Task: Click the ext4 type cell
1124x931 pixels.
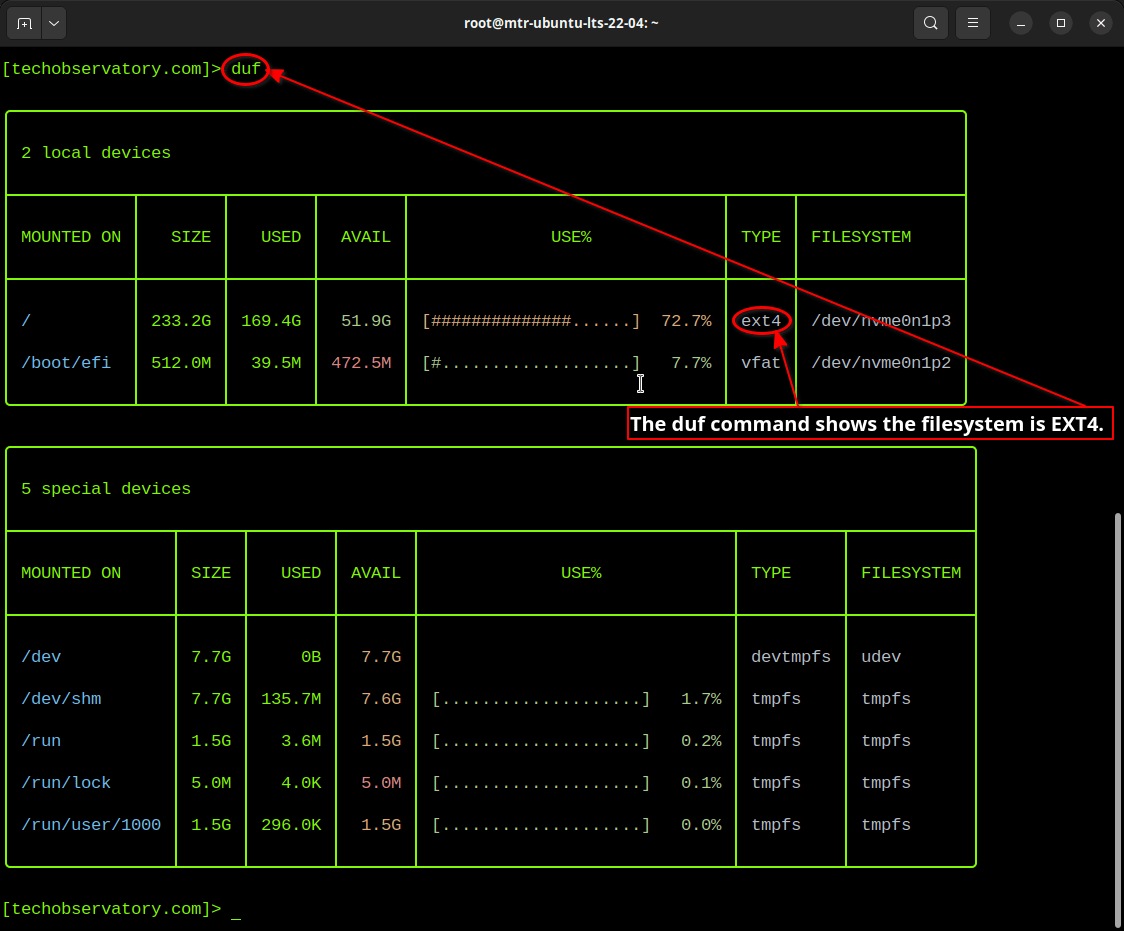Action: [761, 321]
